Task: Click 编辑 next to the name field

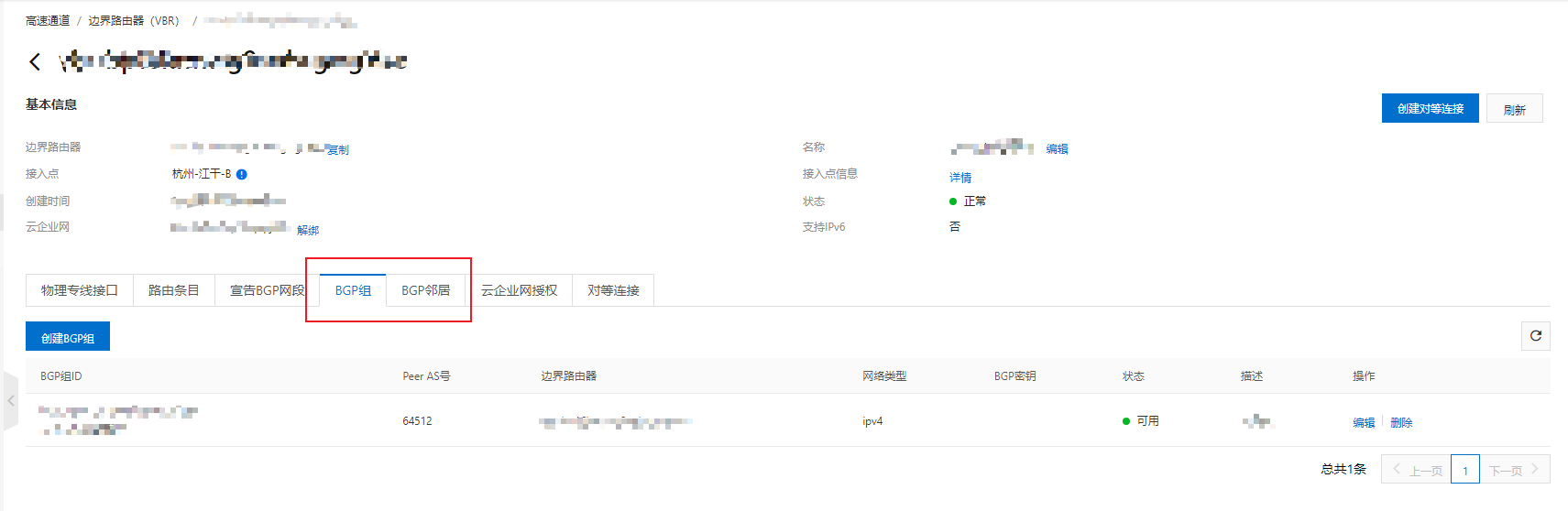Action: pyautogui.click(x=1057, y=148)
